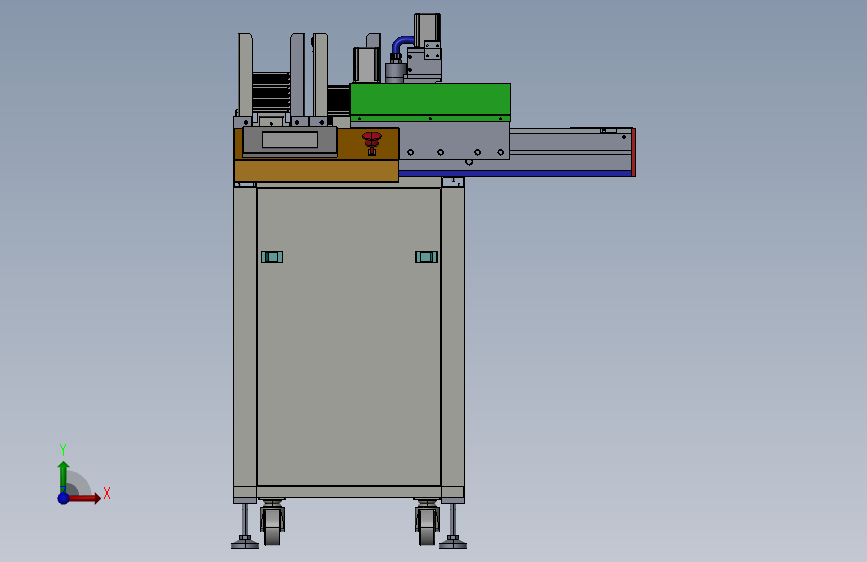Select the left teal door handle

[x=272, y=257]
